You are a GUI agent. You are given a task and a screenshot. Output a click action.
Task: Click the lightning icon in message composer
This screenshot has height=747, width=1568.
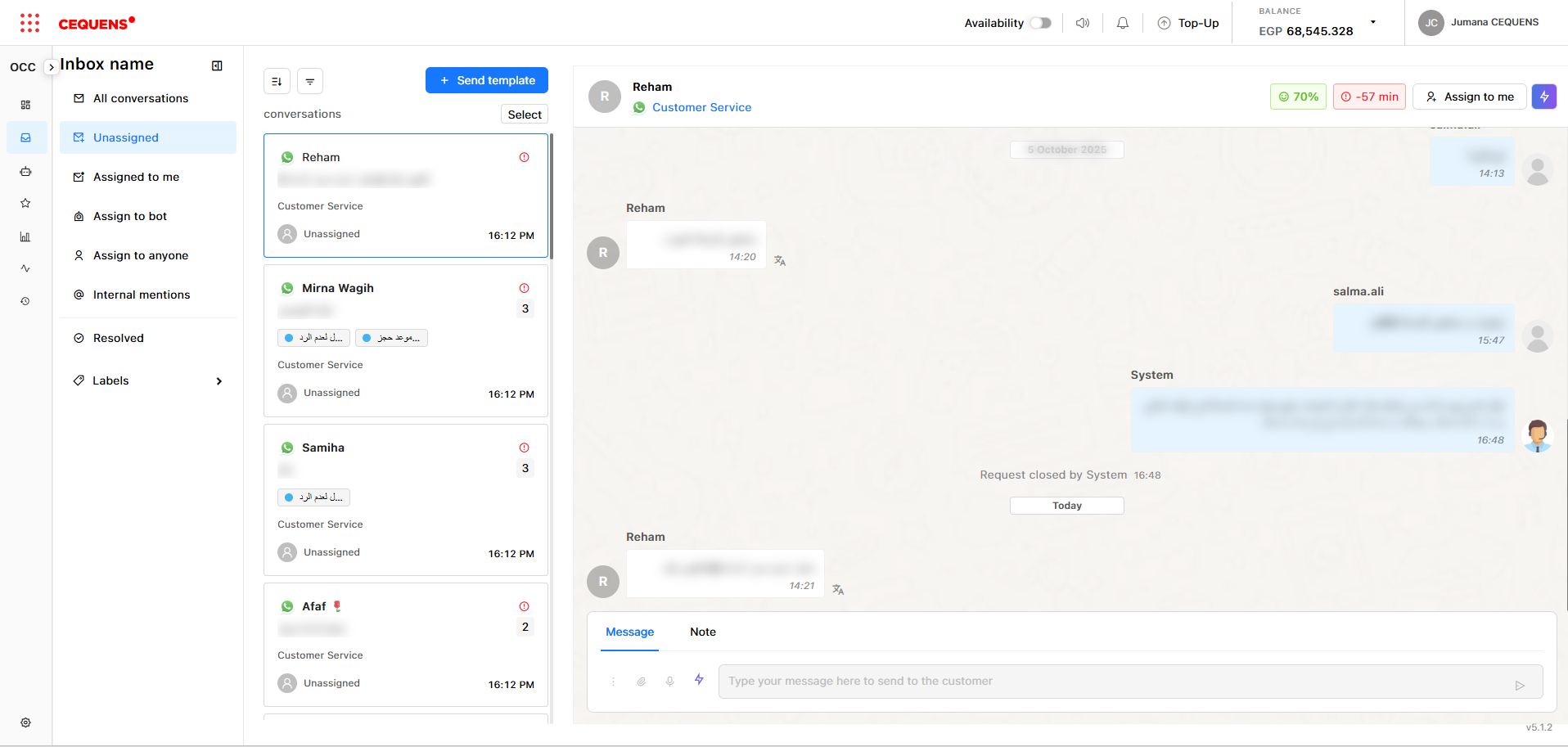click(699, 679)
